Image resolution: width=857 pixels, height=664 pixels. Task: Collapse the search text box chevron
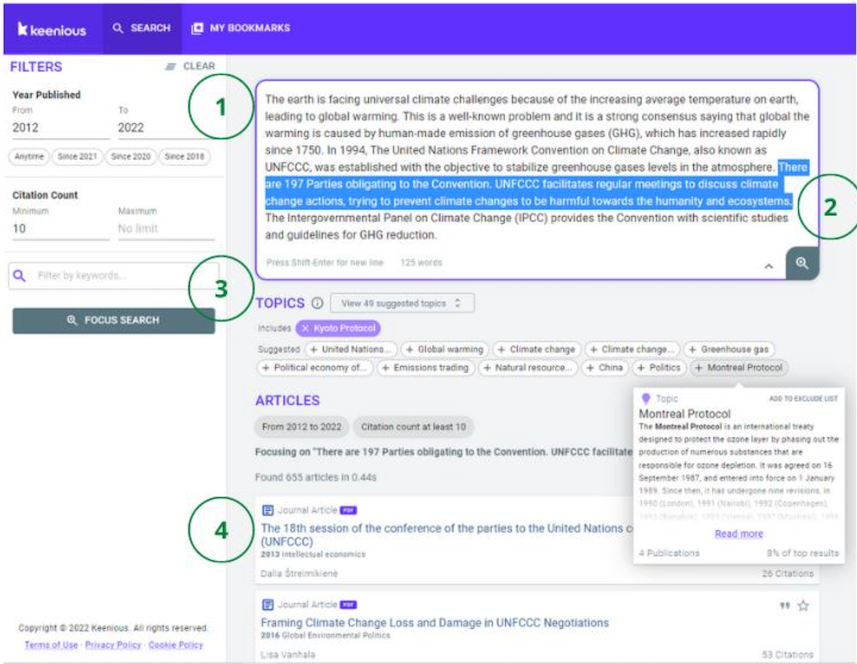pyautogui.click(x=768, y=266)
